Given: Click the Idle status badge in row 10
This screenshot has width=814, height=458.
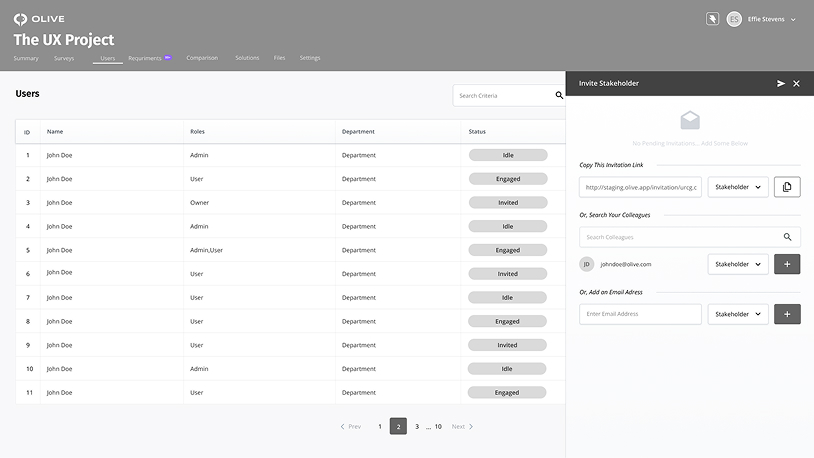Looking at the screenshot, I should pos(507,369).
